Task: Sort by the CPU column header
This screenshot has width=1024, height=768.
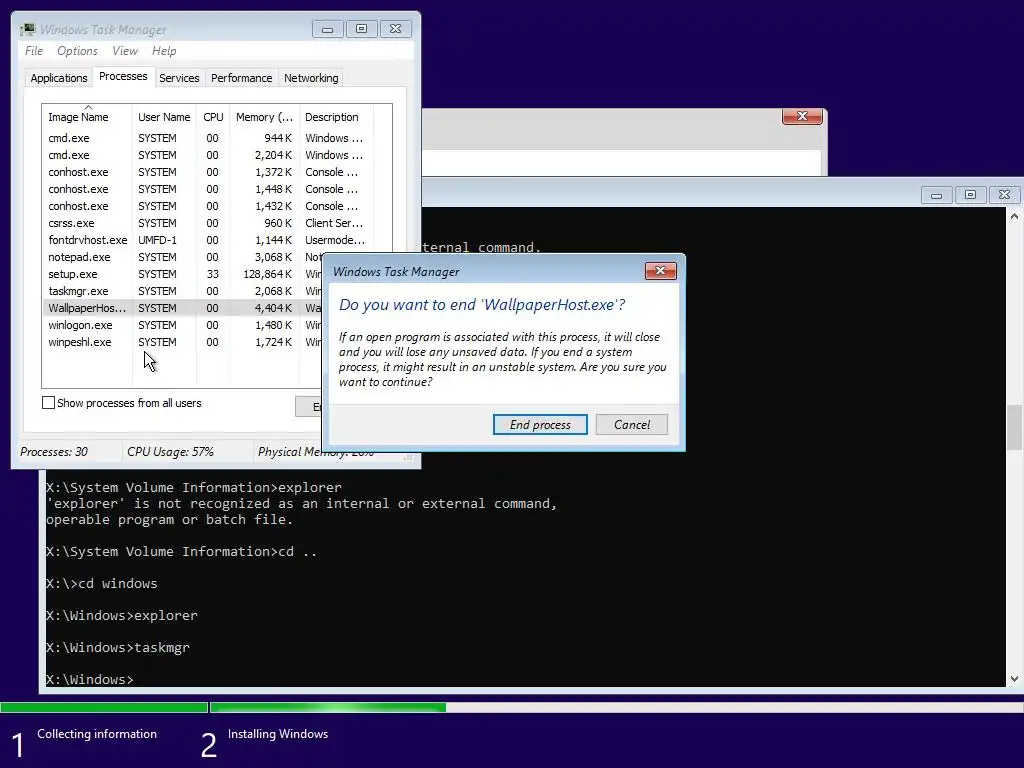Action: tap(213, 117)
